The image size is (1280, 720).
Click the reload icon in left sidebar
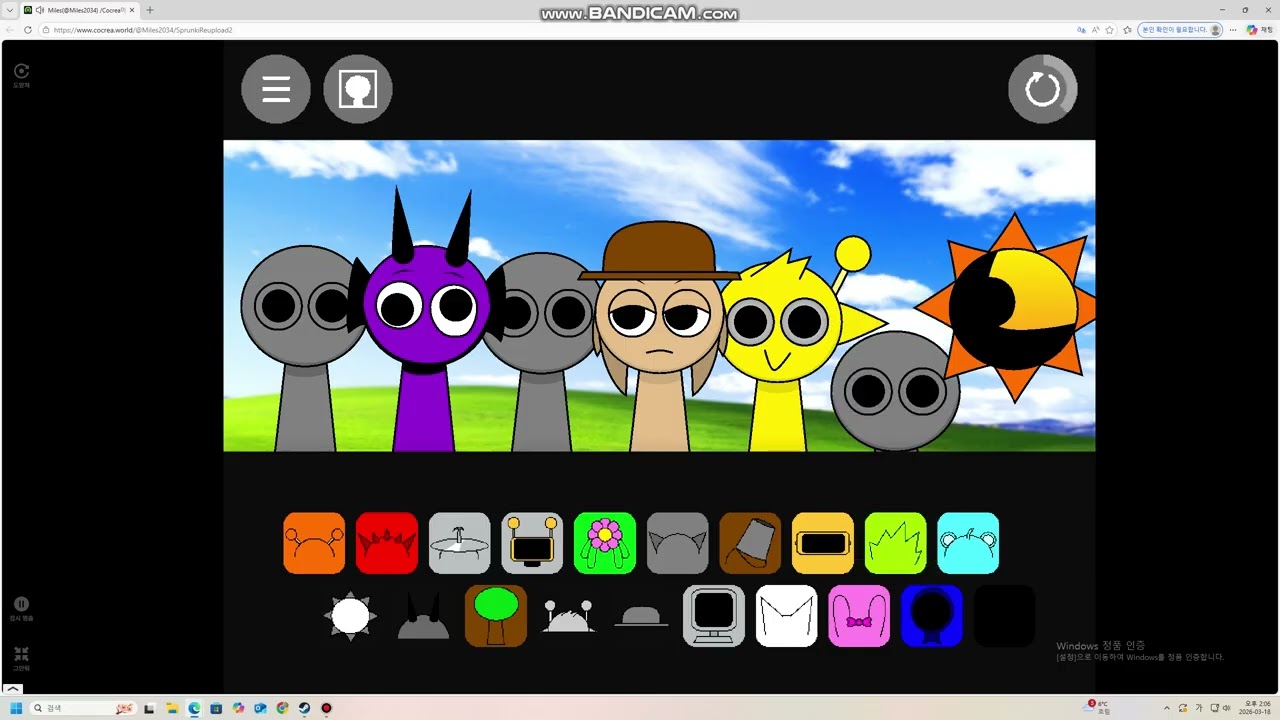point(21,71)
